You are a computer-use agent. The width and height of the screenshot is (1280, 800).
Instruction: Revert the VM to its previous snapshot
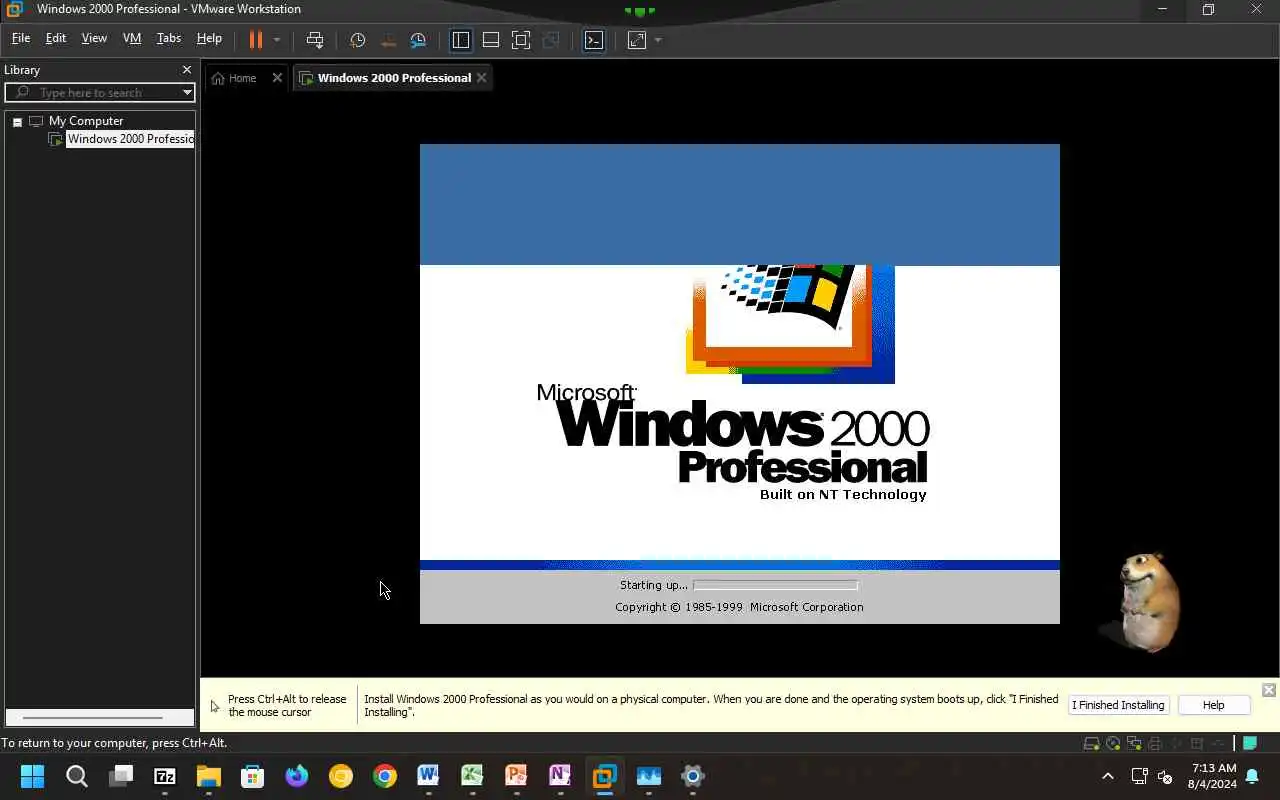[x=388, y=40]
